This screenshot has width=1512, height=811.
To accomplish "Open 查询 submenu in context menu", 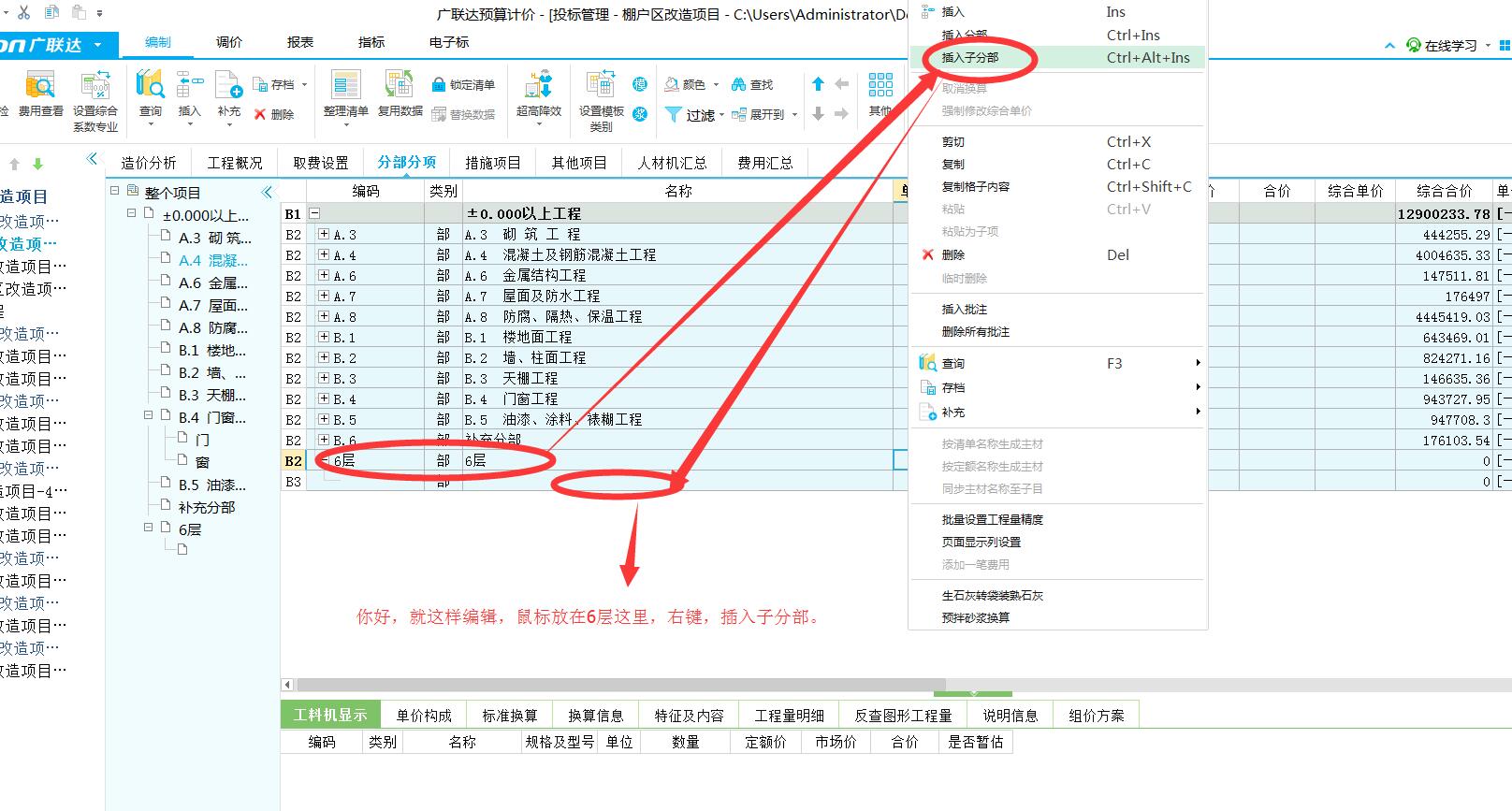I will 1057,364.
